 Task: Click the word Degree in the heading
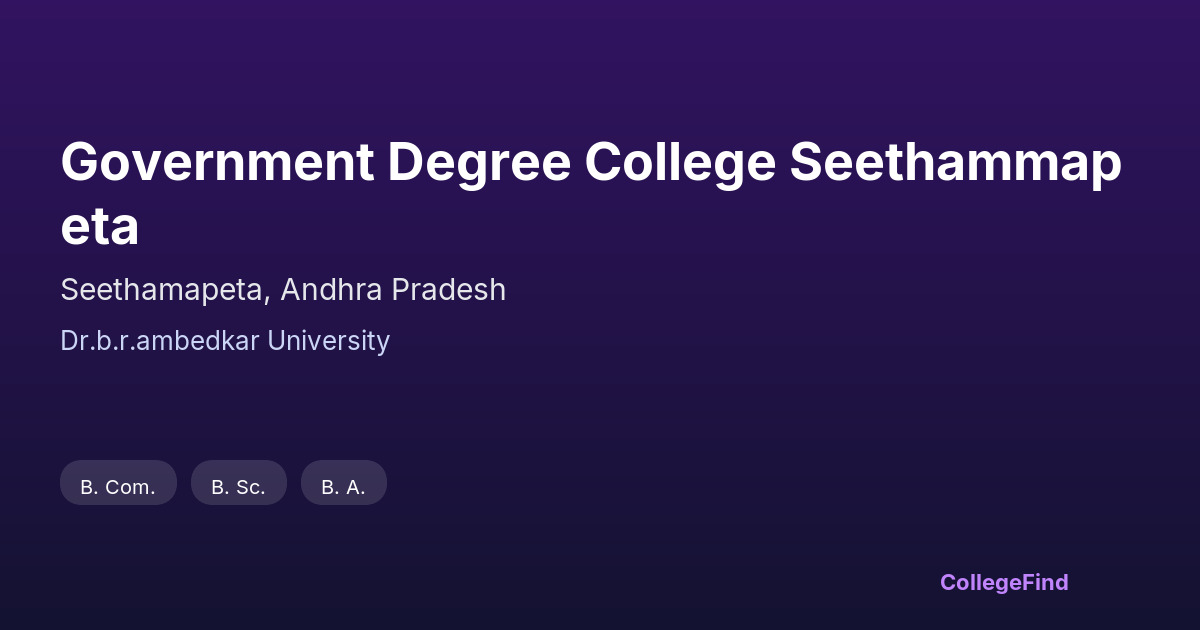pos(478,163)
